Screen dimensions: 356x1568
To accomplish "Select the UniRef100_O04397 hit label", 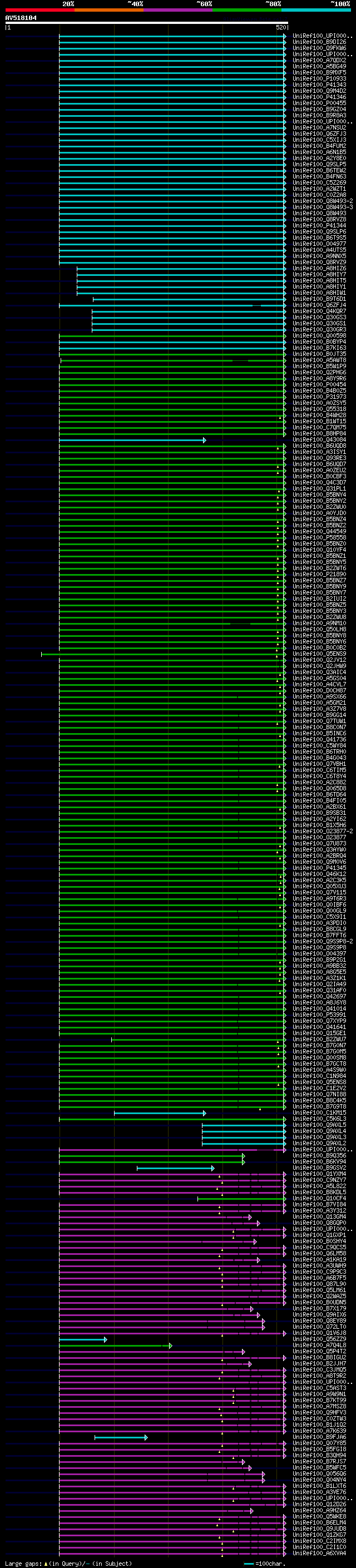I will (319, 954).
